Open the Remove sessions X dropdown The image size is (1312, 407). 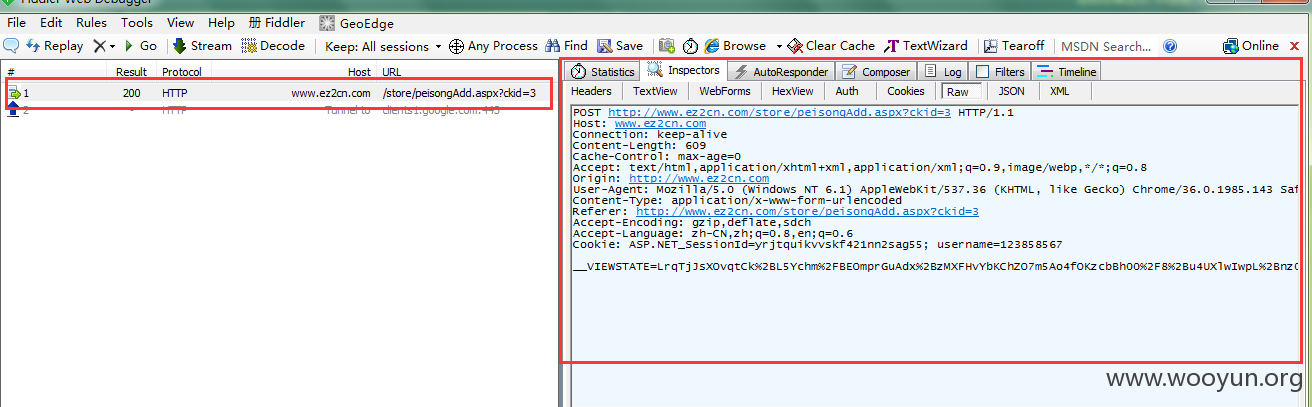(x=105, y=46)
